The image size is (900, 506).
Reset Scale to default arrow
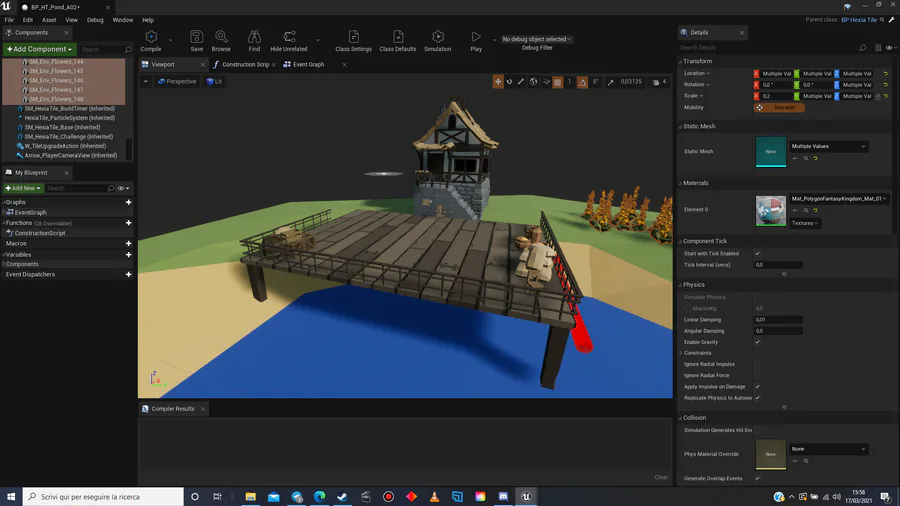coord(886,96)
